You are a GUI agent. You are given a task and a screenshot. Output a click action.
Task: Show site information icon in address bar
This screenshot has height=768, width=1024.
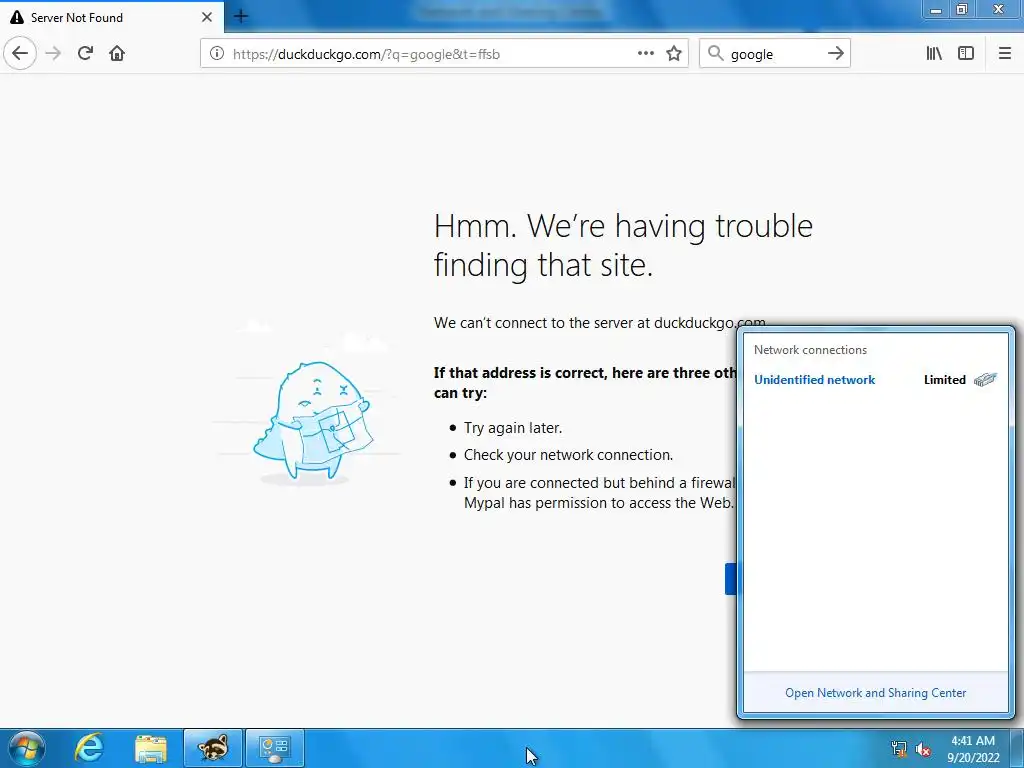(x=217, y=54)
